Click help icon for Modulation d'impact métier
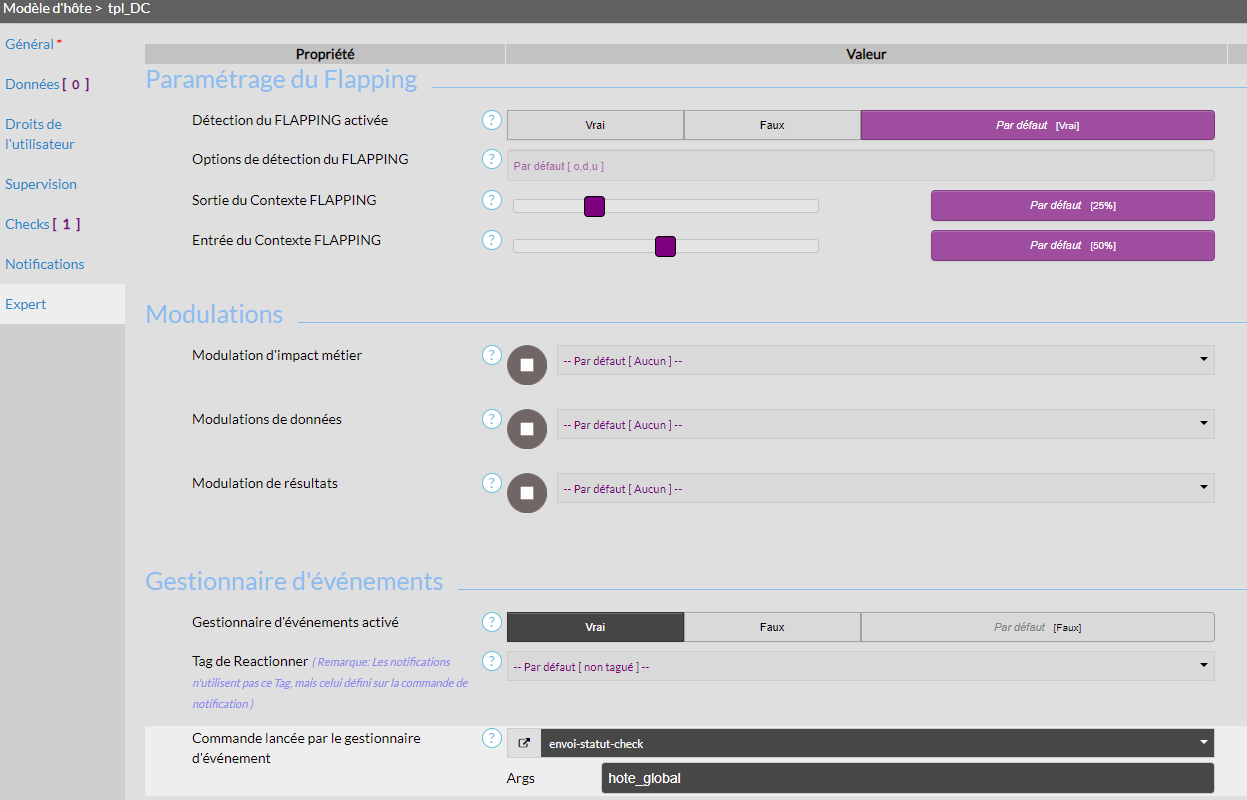This screenshot has width=1247, height=800. (x=491, y=355)
